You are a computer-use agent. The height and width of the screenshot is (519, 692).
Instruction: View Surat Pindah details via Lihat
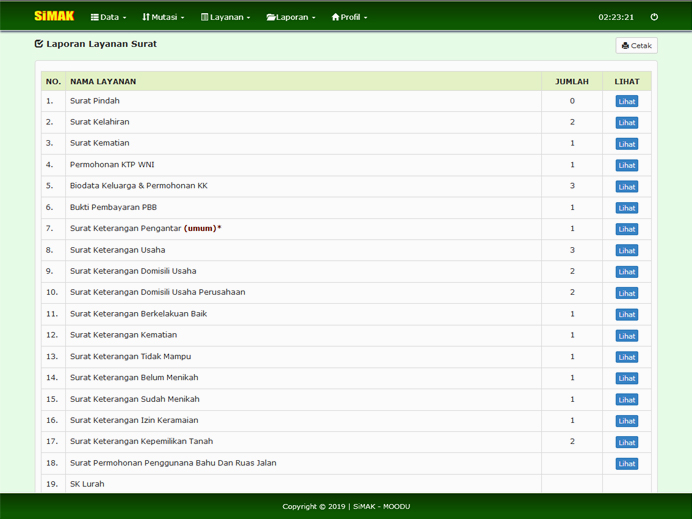coord(626,101)
